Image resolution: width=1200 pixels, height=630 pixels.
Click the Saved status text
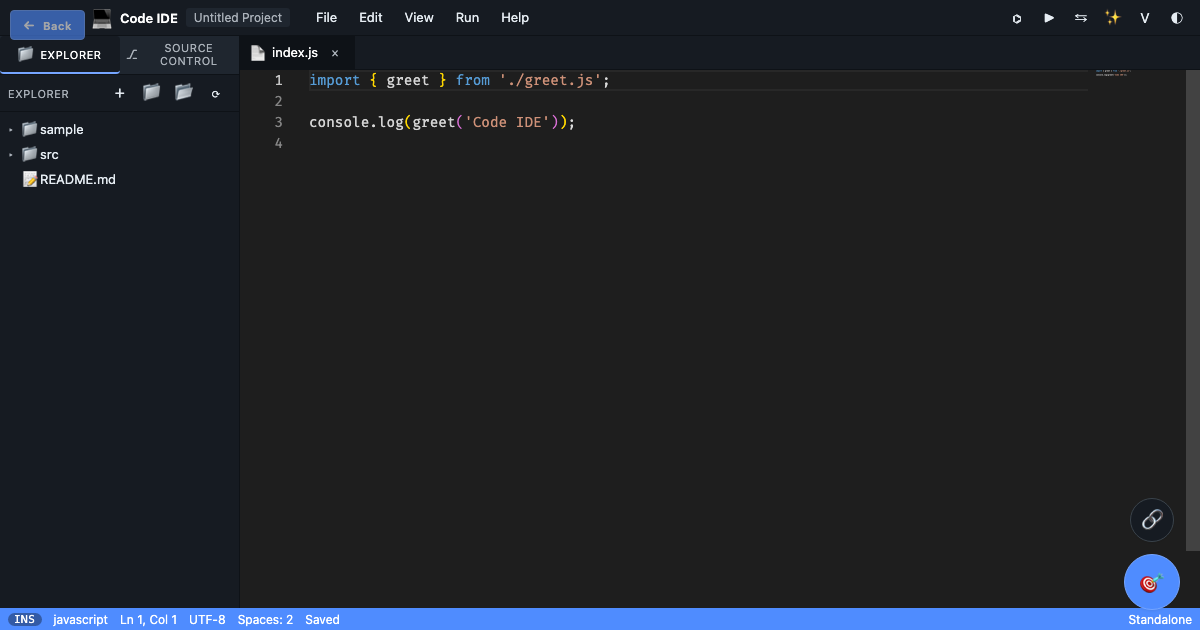[322, 620]
